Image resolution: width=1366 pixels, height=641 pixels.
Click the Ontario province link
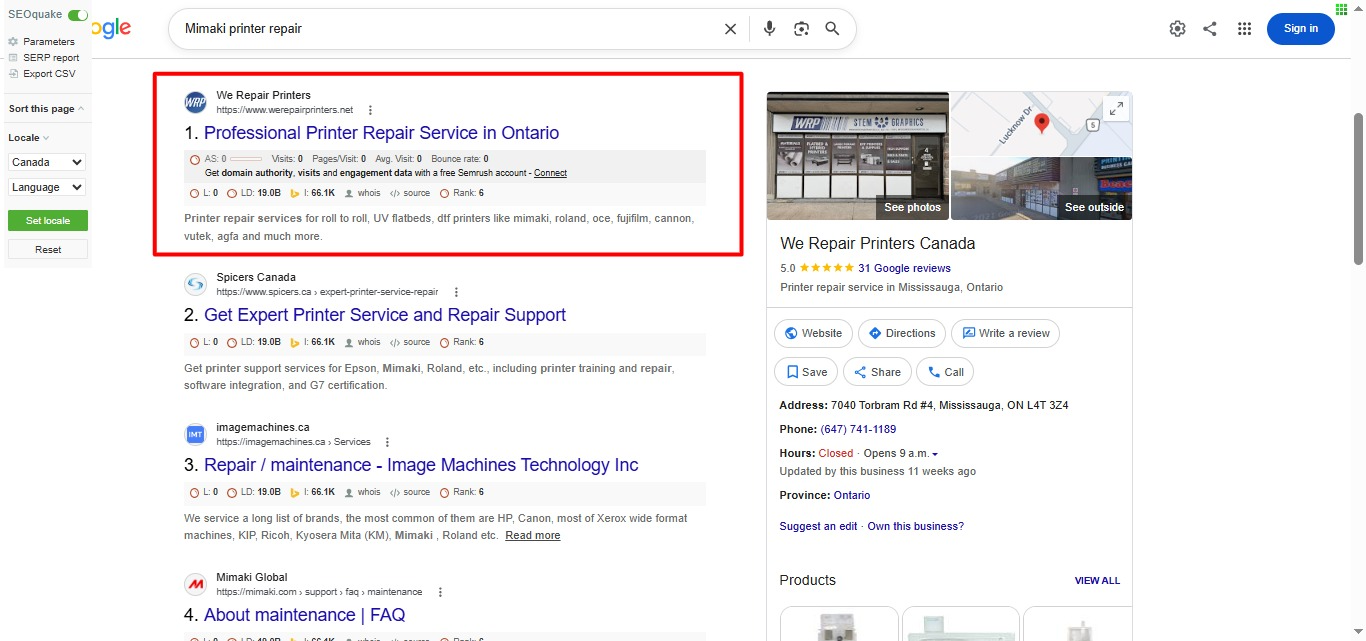852,495
